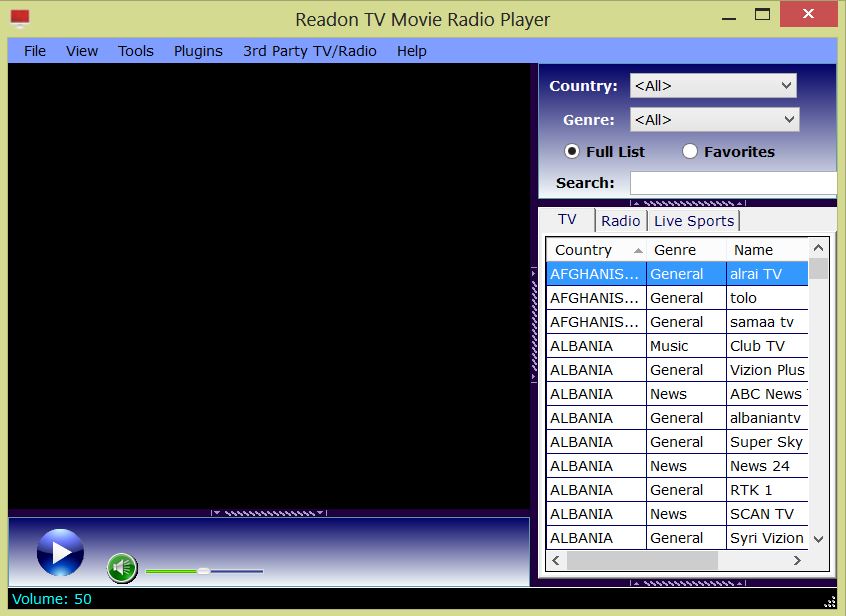
Task: Minimize the Readon player window
Action: click(x=729, y=18)
